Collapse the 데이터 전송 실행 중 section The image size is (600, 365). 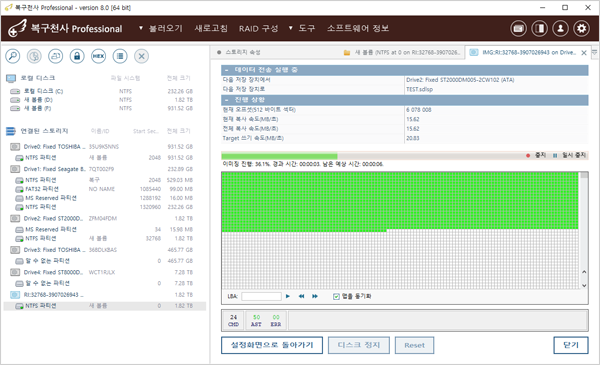coord(227,70)
